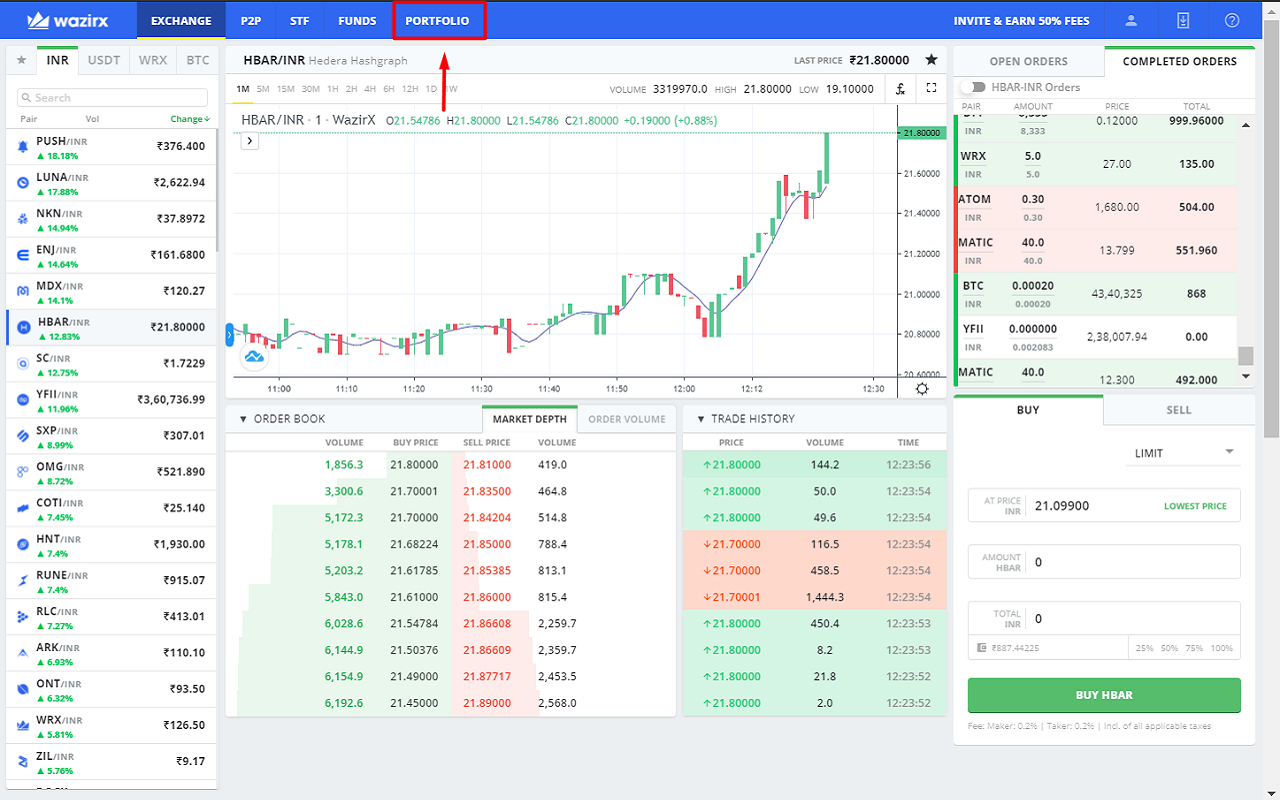The width and height of the screenshot is (1280, 800).
Task: Open chart settings gear icon
Action: [x=921, y=388]
